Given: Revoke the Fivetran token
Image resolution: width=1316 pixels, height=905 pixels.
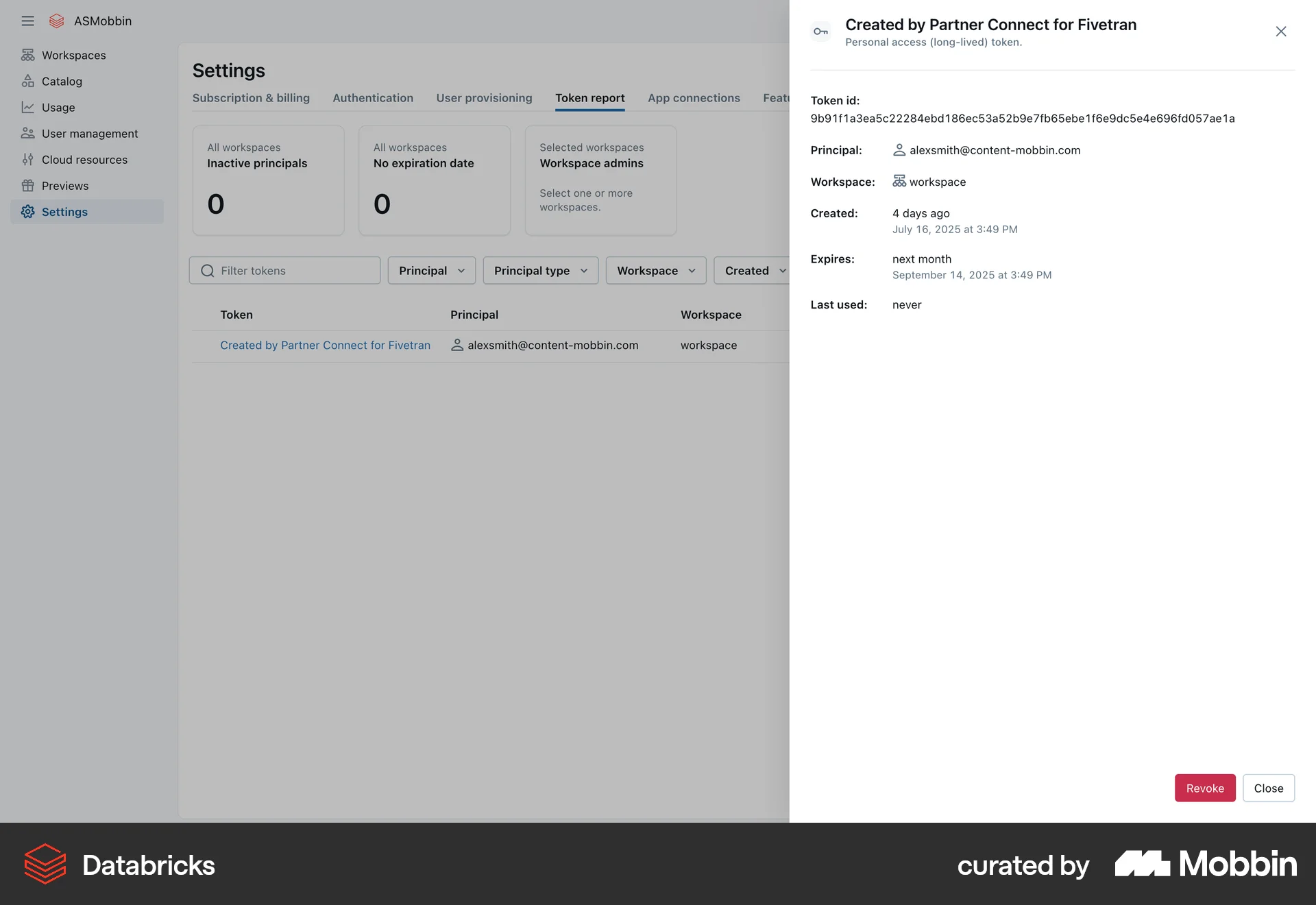Looking at the screenshot, I should click(x=1204, y=788).
